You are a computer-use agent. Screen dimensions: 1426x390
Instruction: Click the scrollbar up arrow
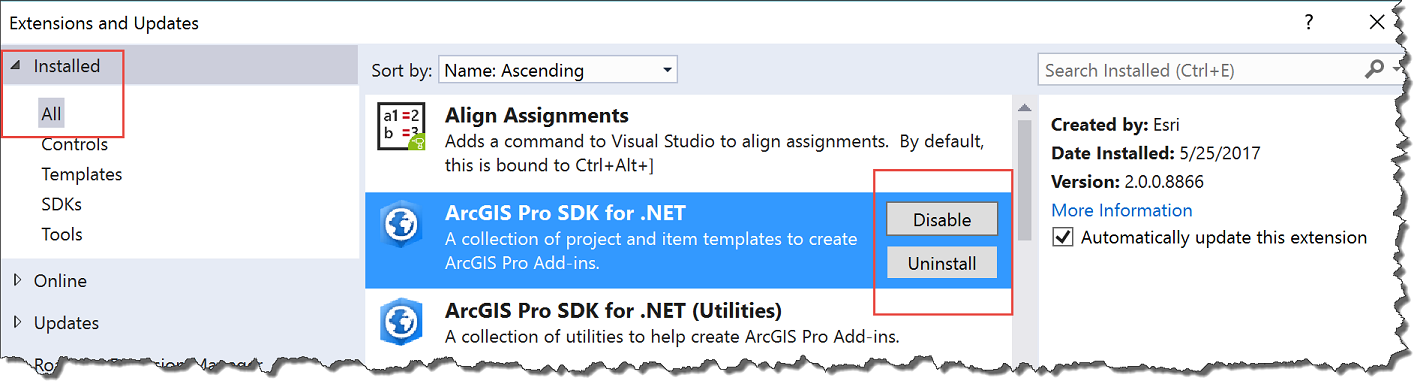[1024, 108]
